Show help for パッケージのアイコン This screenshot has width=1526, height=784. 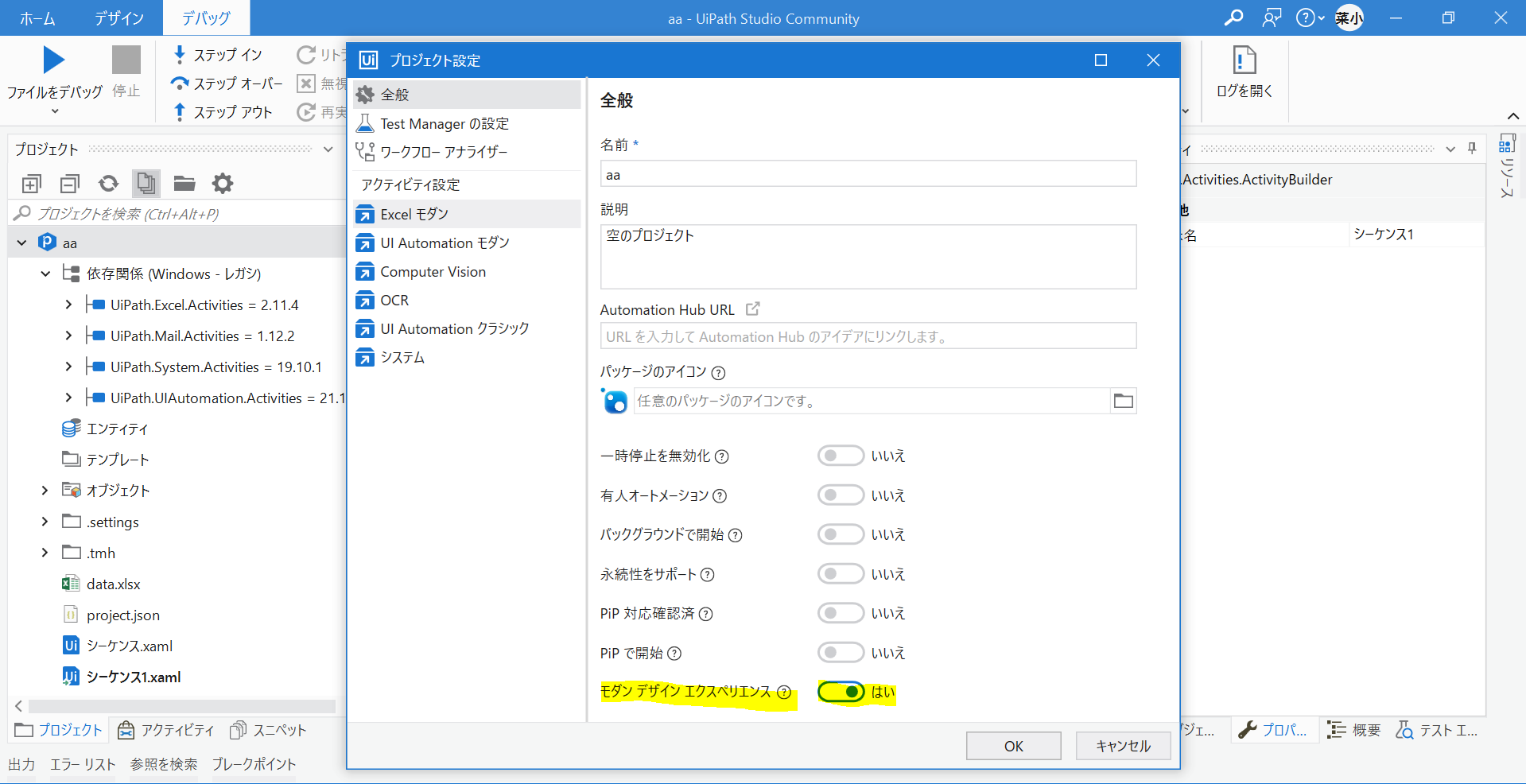click(x=718, y=372)
